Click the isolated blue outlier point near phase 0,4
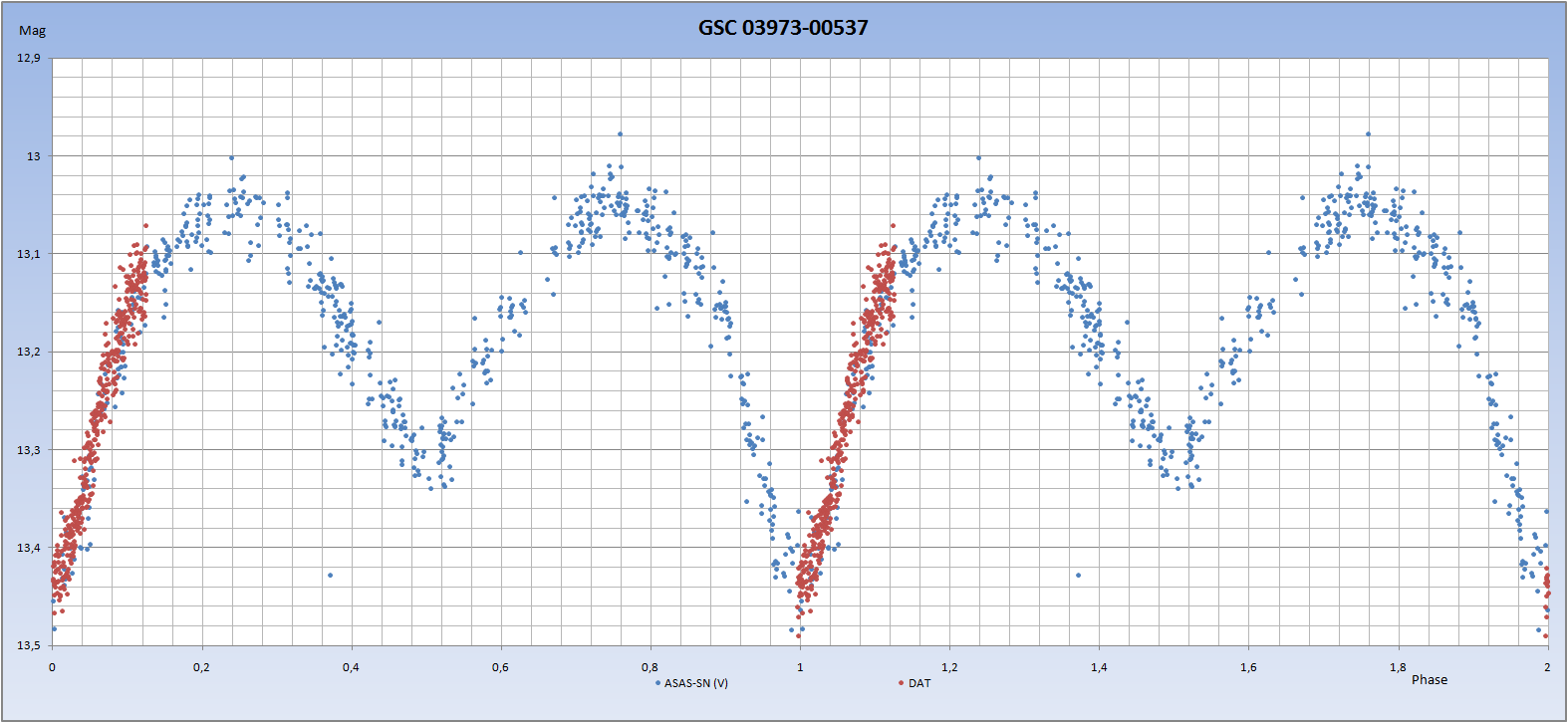This screenshot has height=722, width=1568. (331, 575)
